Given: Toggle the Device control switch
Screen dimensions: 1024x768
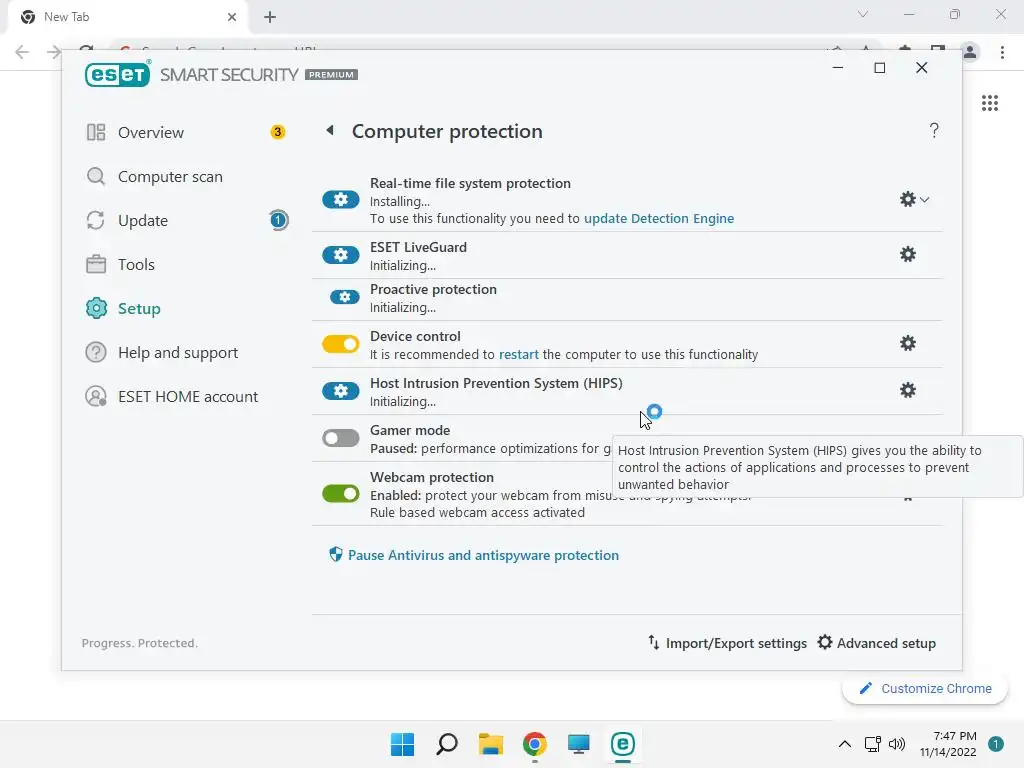Looking at the screenshot, I should (x=340, y=344).
